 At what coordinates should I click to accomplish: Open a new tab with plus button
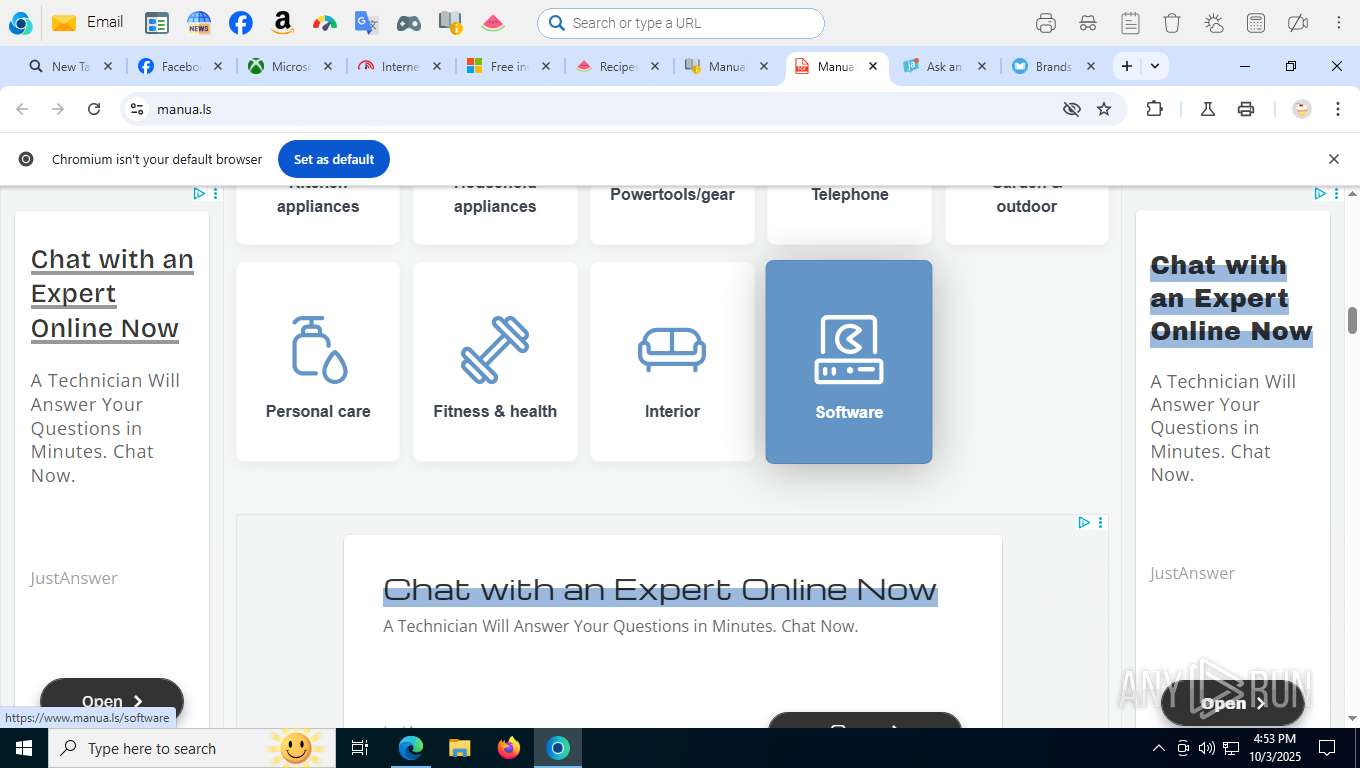[1127, 66]
